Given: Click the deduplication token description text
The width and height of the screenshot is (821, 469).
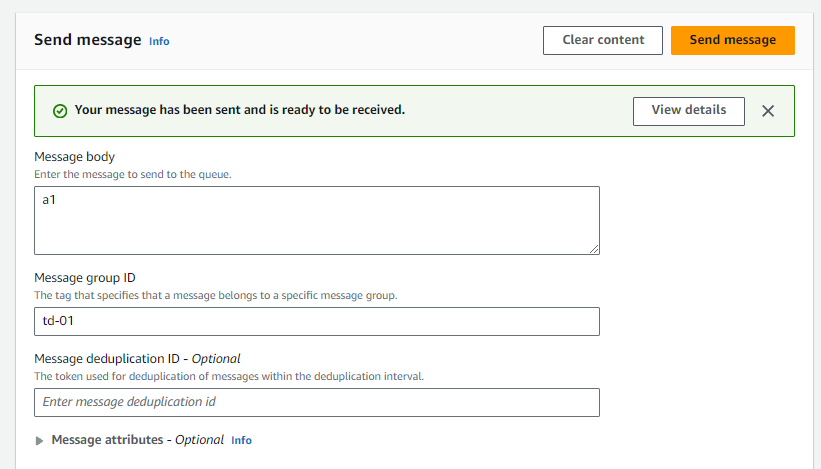Looking at the screenshot, I should tap(228, 376).
